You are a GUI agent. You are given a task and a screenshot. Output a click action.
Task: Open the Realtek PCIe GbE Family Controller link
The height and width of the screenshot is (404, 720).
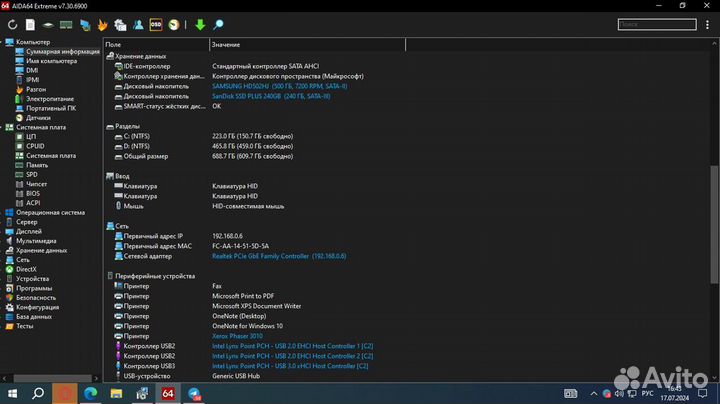278,256
